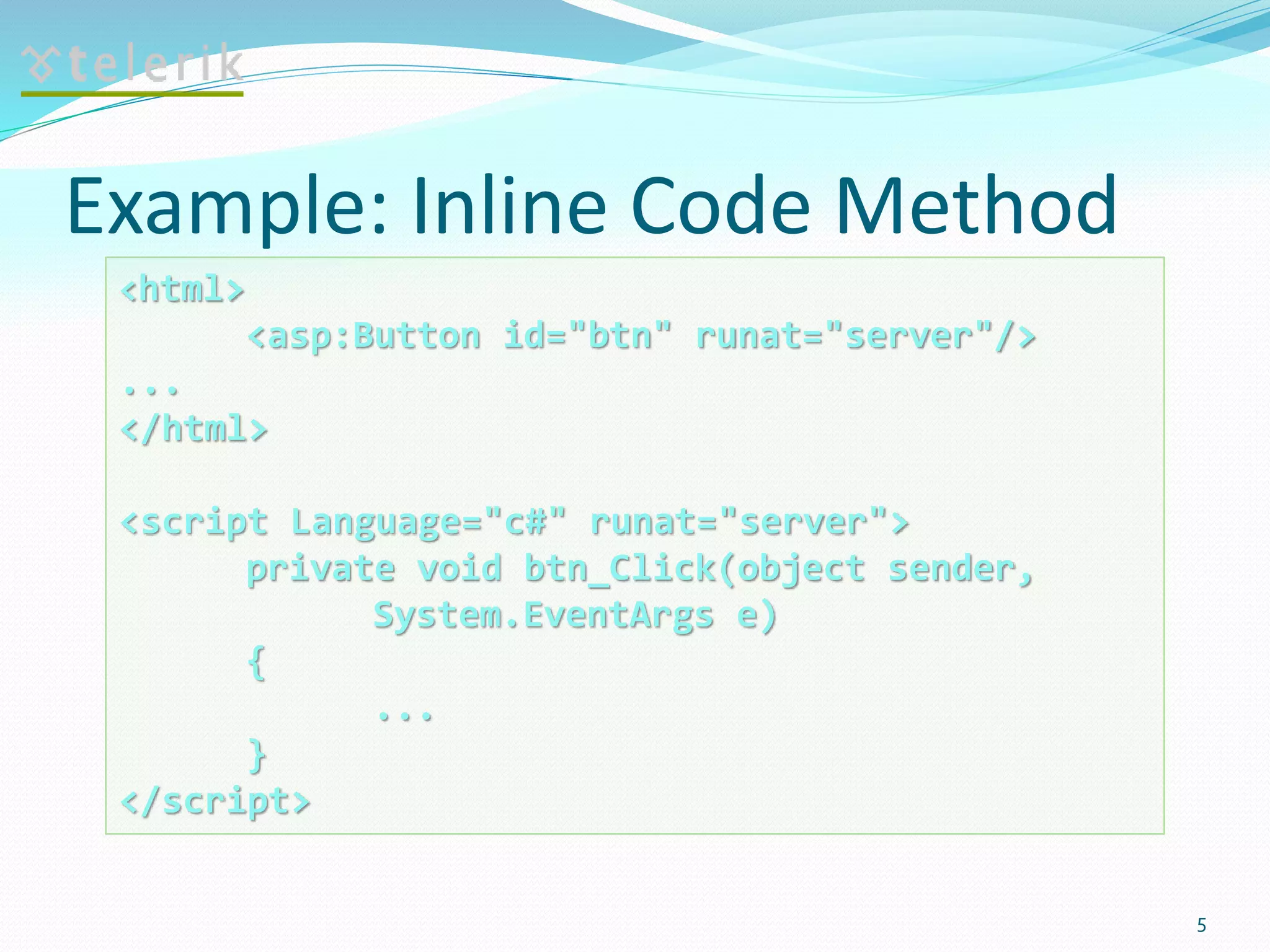Click the id="btn" attribute text
Screen dimensions: 1270x952
click(587, 337)
